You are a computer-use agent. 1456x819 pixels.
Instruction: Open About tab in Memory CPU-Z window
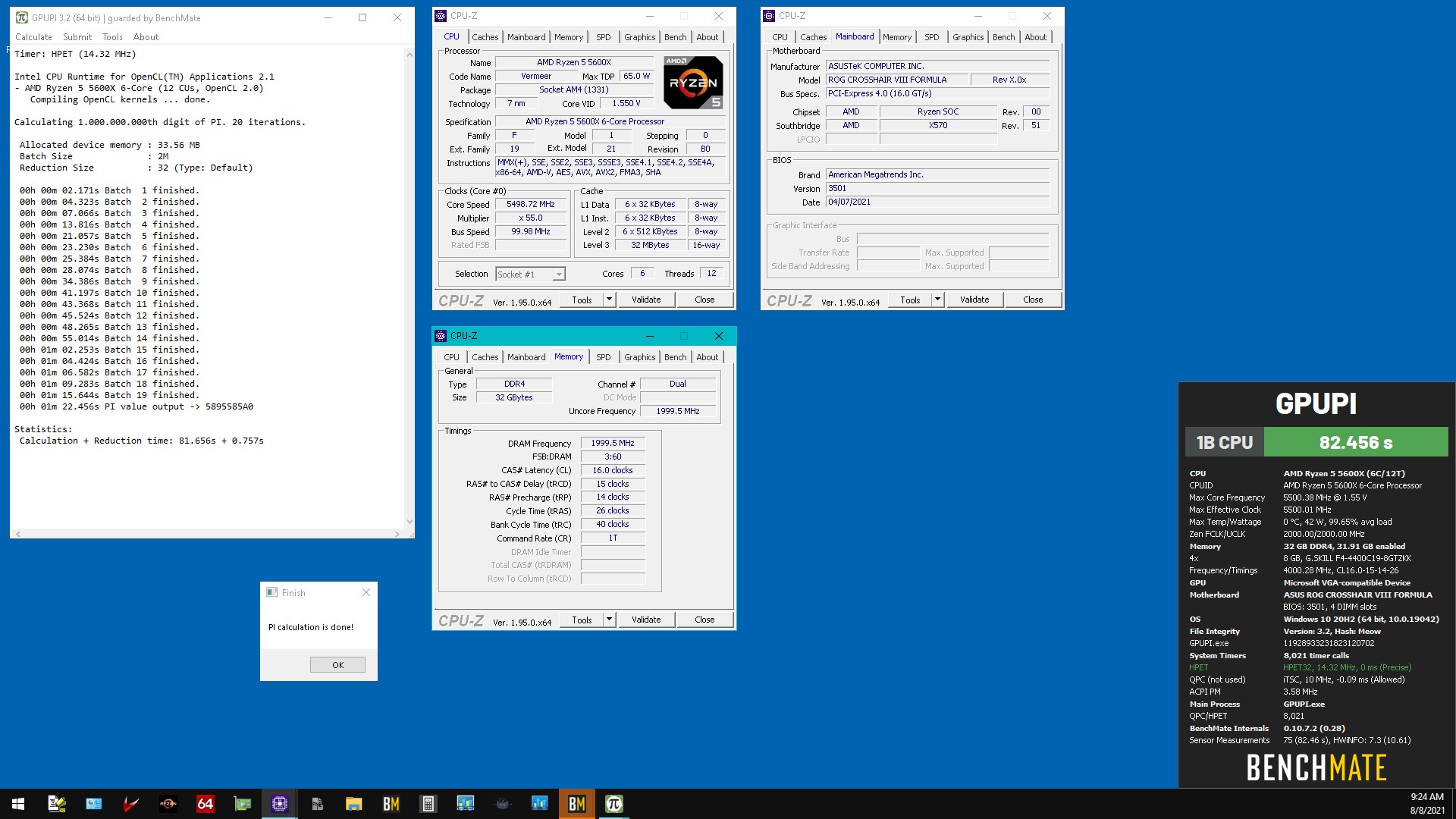[708, 357]
